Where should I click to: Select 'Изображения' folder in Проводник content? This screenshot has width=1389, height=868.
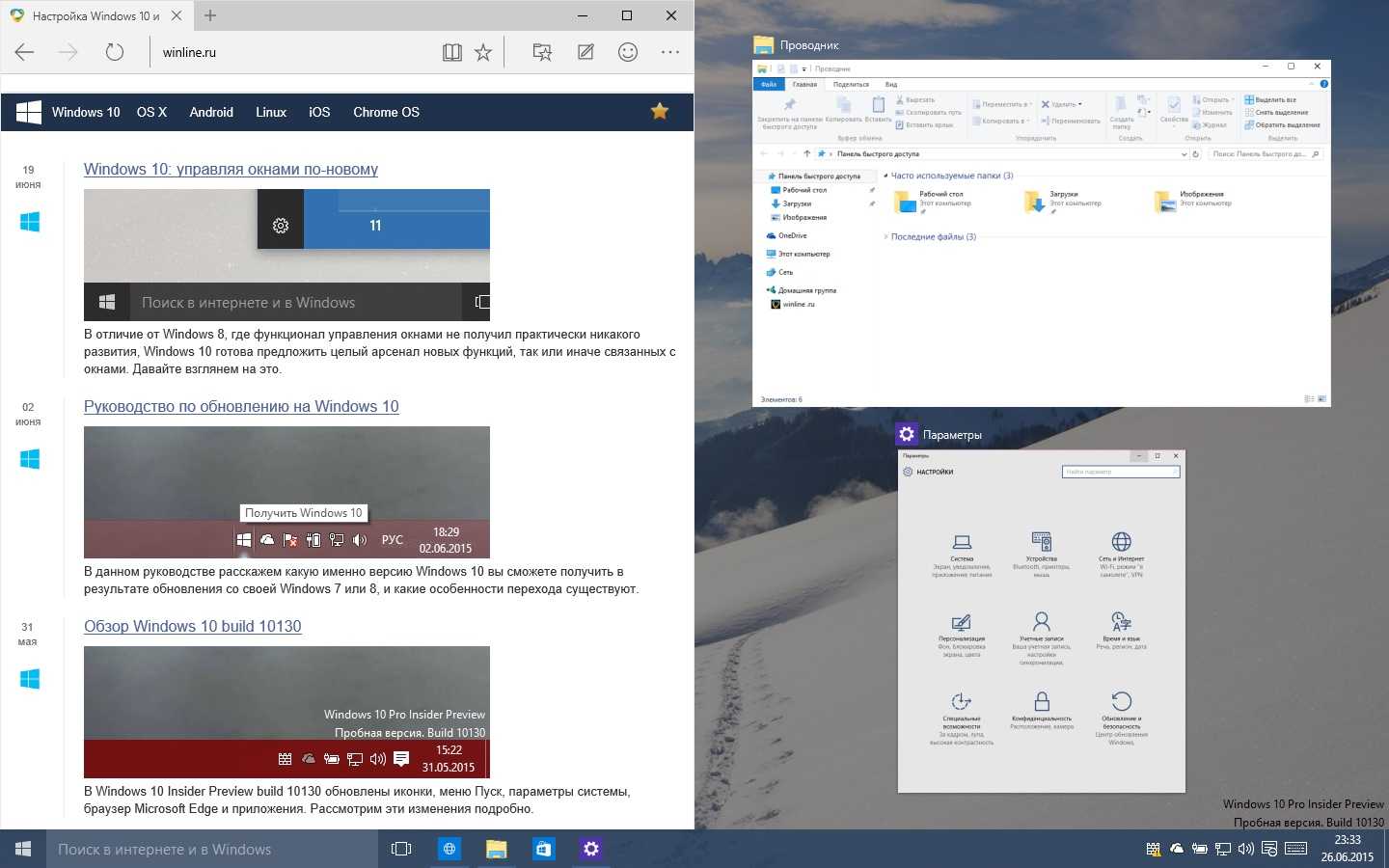click(1193, 201)
